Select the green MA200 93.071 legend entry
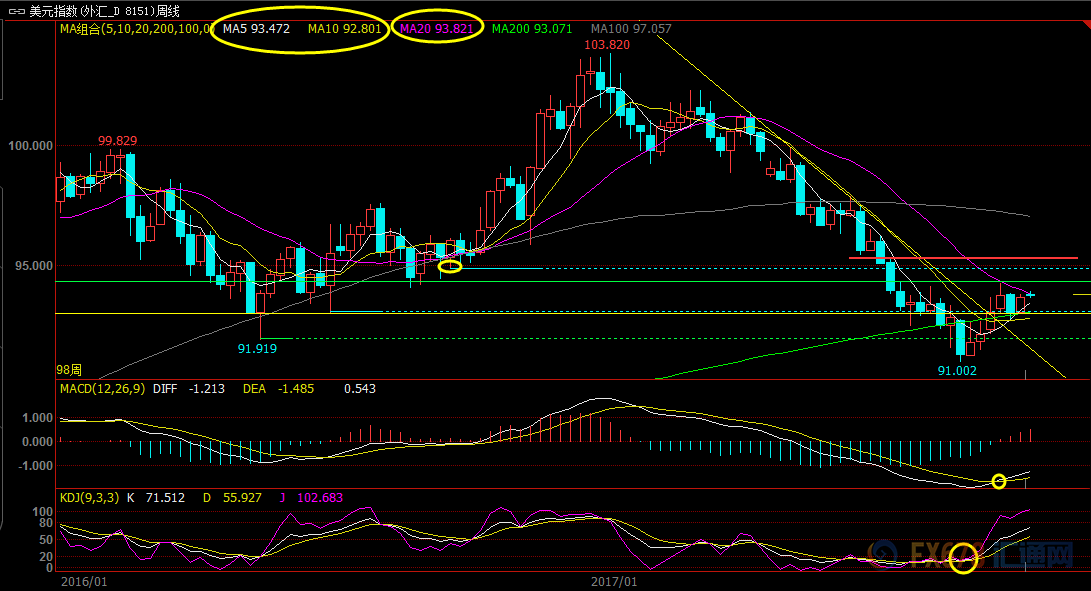The height and width of the screenshot is (591, 1091). tap(532, 29)
